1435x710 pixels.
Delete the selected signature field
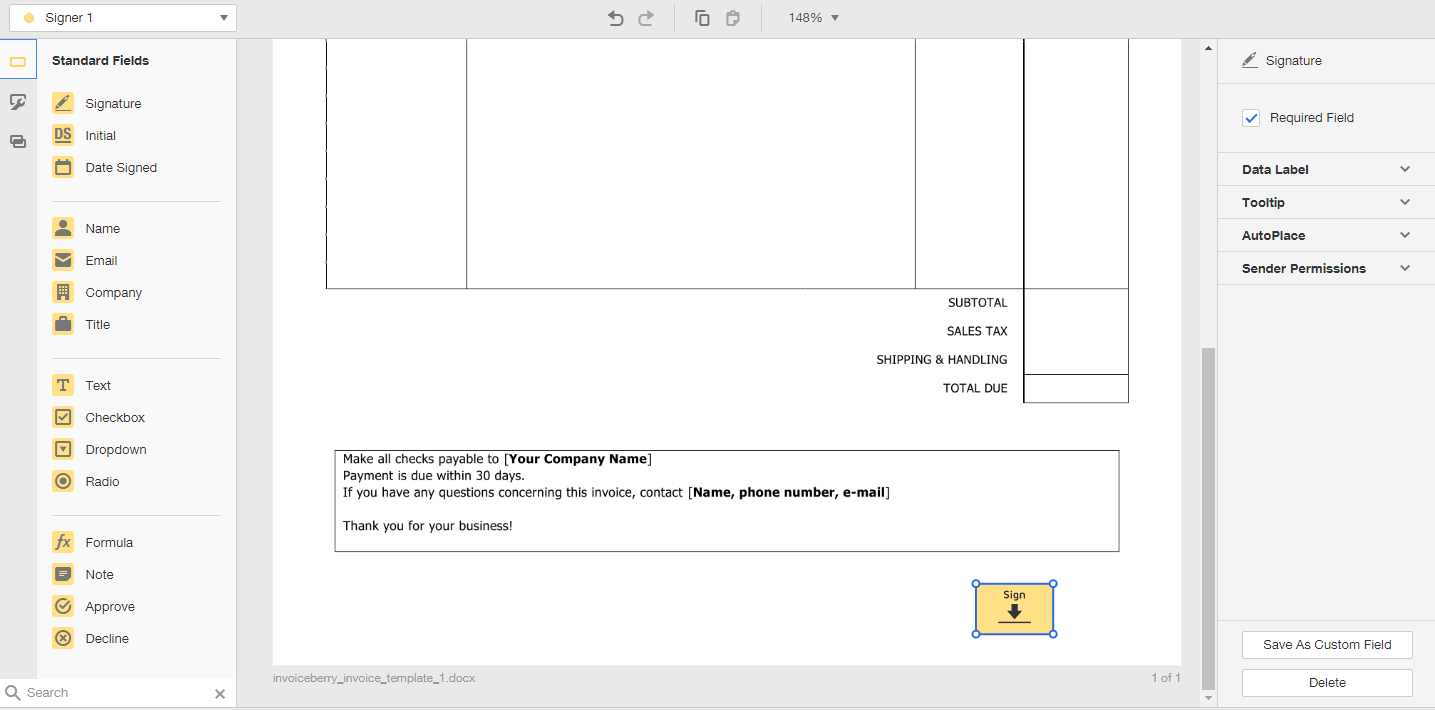pyautogui.click(x=1327, y=682)
